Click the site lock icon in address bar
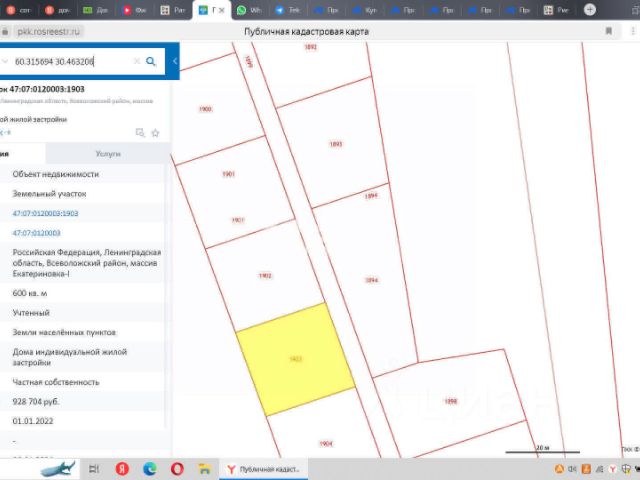Screen dimensions: 640x480 pos(5,31)
